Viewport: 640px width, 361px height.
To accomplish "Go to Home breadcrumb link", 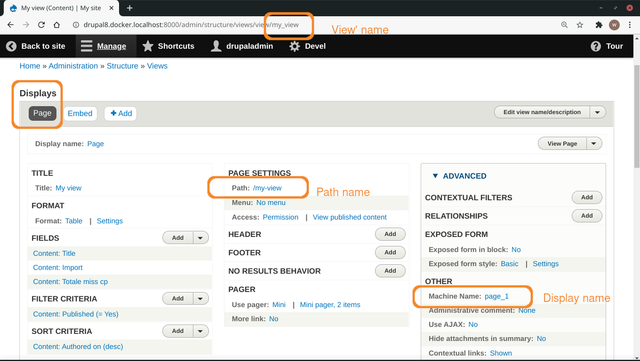I will click(30, 66).
